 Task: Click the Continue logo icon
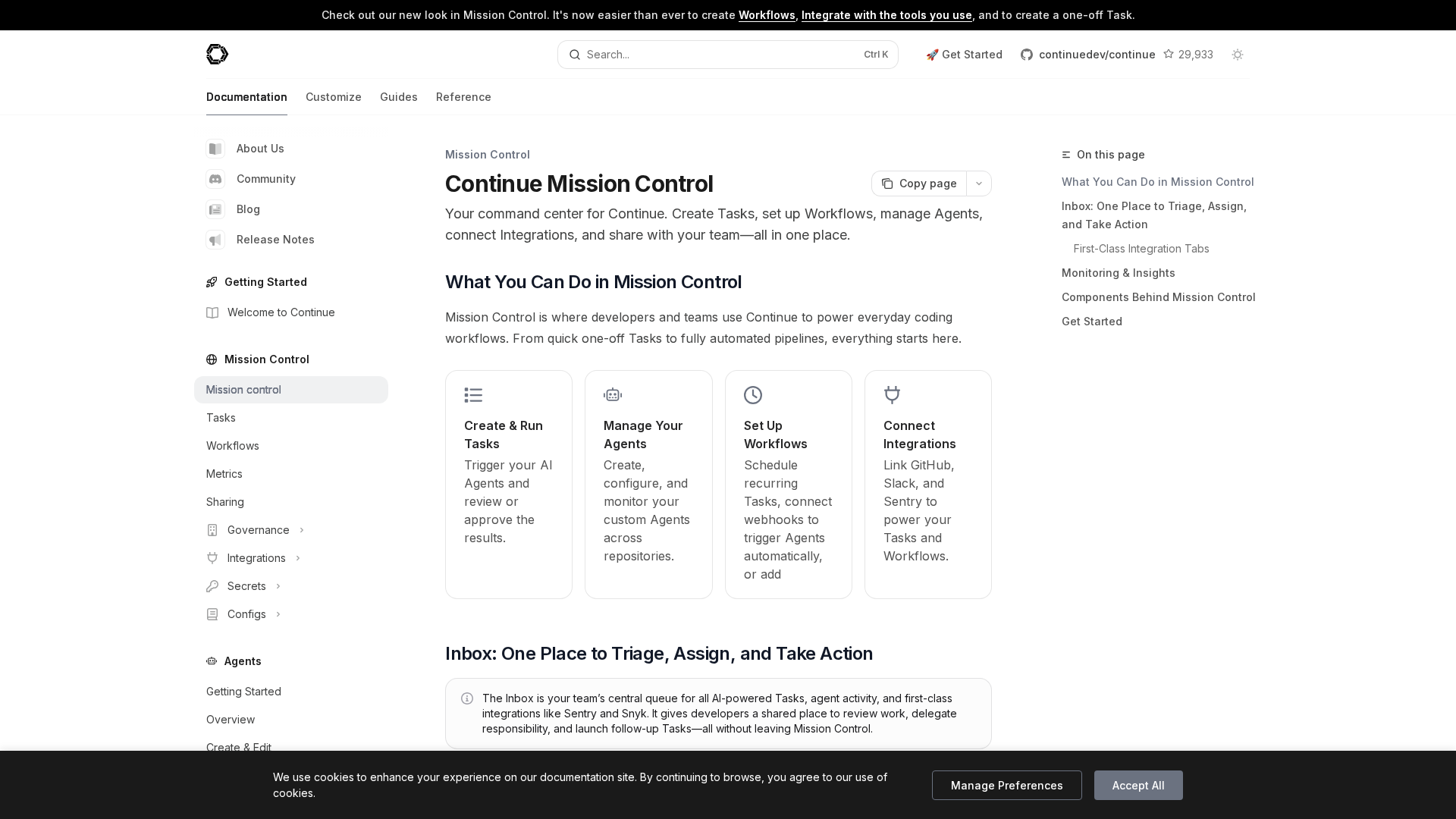coord(217,54)
